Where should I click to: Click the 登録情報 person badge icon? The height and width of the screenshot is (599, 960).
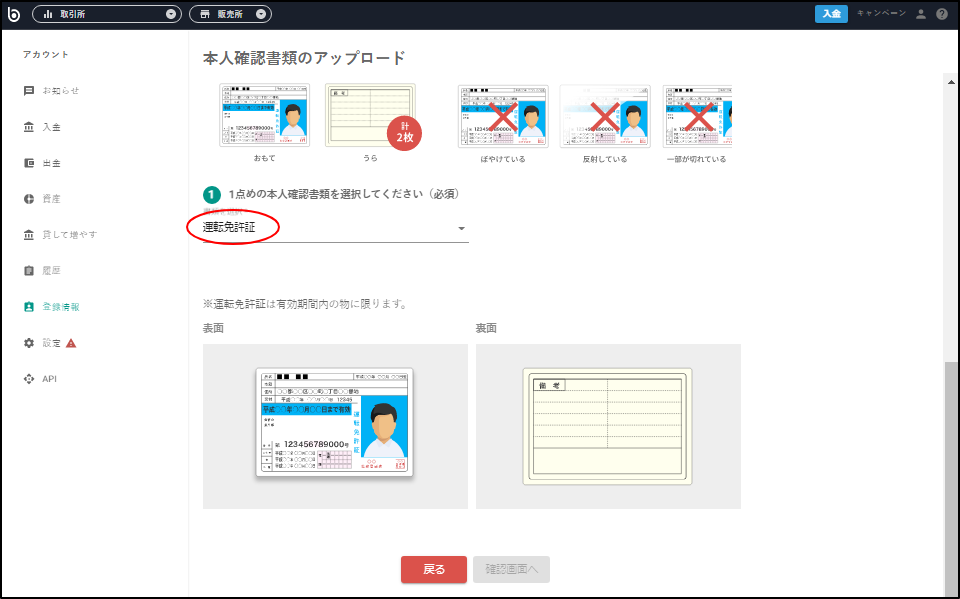coord(29,307)
